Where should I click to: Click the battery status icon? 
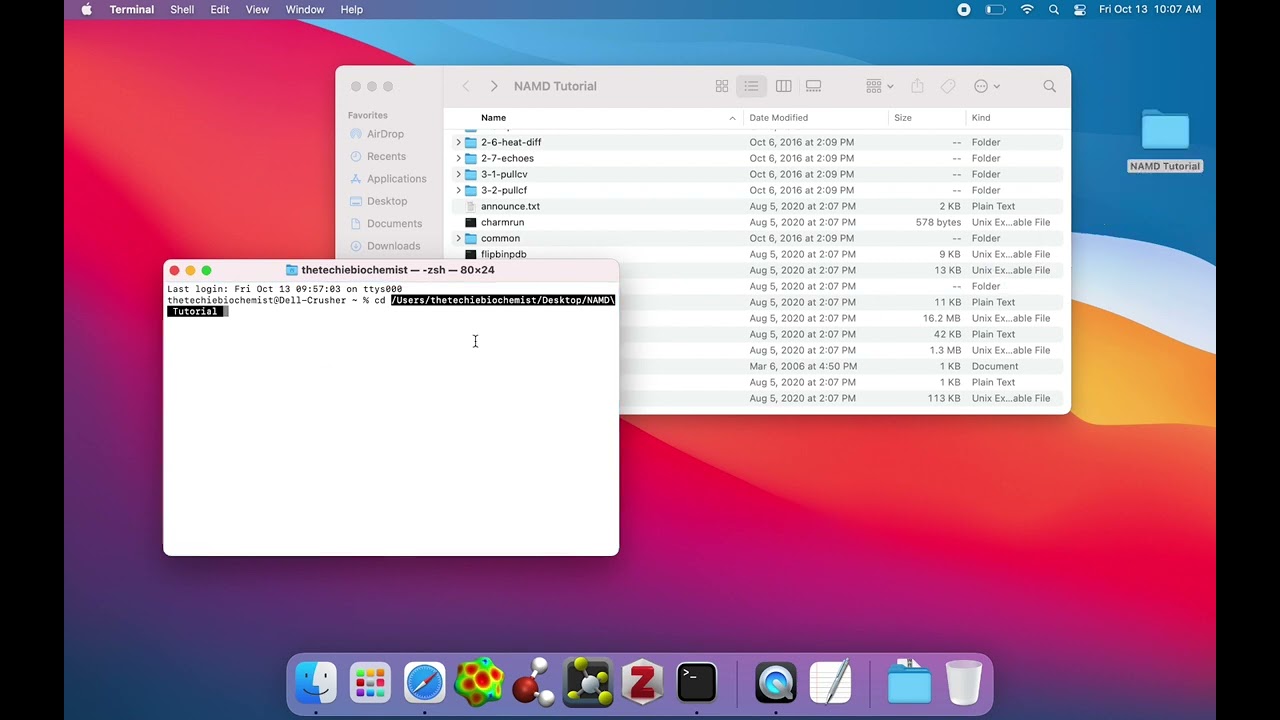[x=995, y=9]
